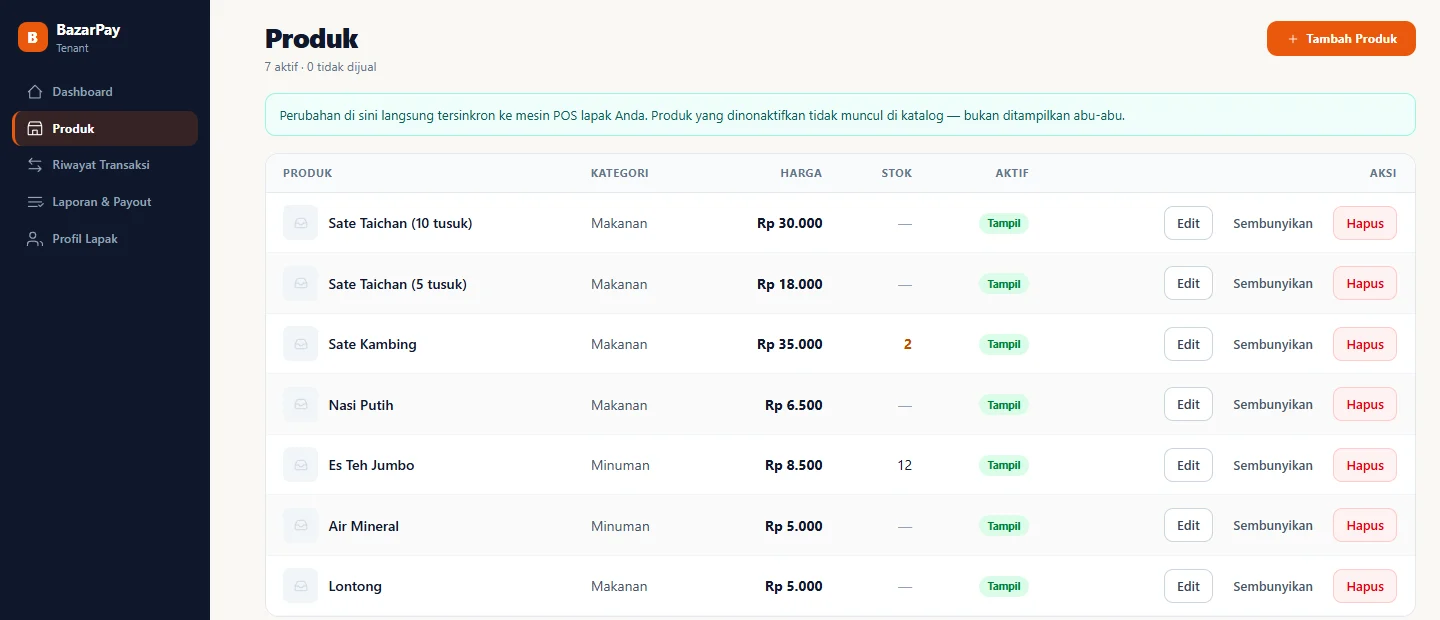This screenshot has height=620, width=1440.
Task: Click Sembunyikan for Lontong
Action: point(1273,586)
